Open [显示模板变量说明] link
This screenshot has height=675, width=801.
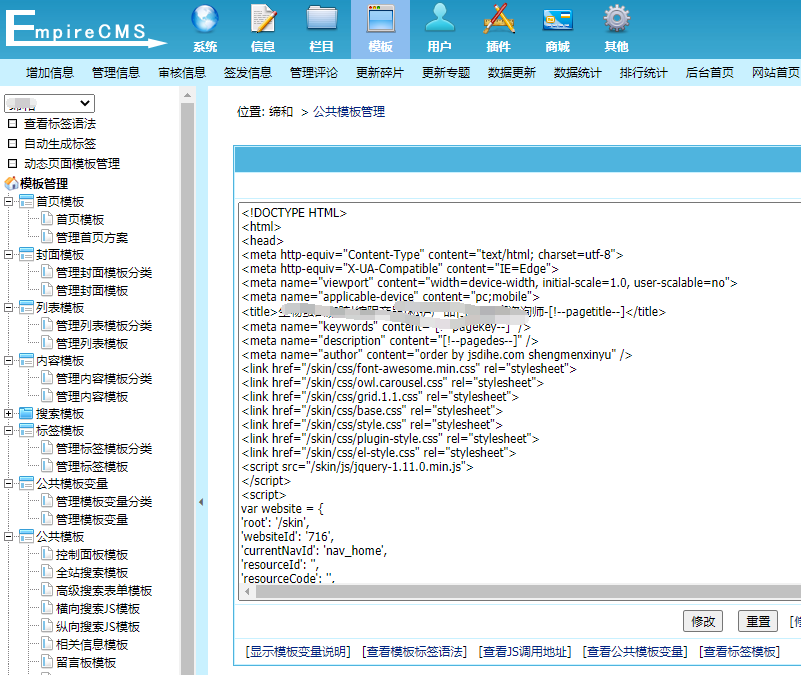tap(298, 651)
